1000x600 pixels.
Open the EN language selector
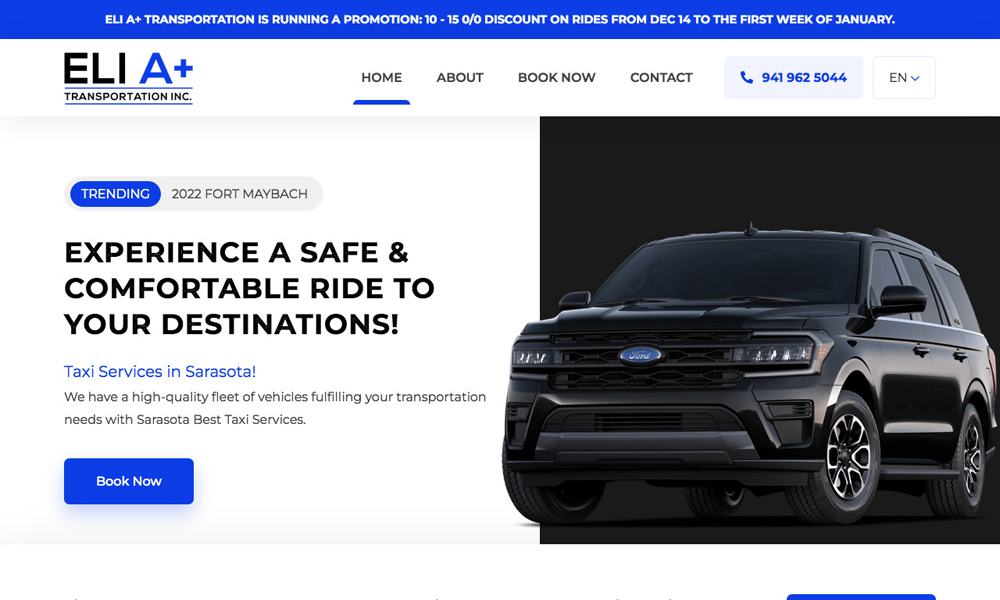click(x=904, y=78)
